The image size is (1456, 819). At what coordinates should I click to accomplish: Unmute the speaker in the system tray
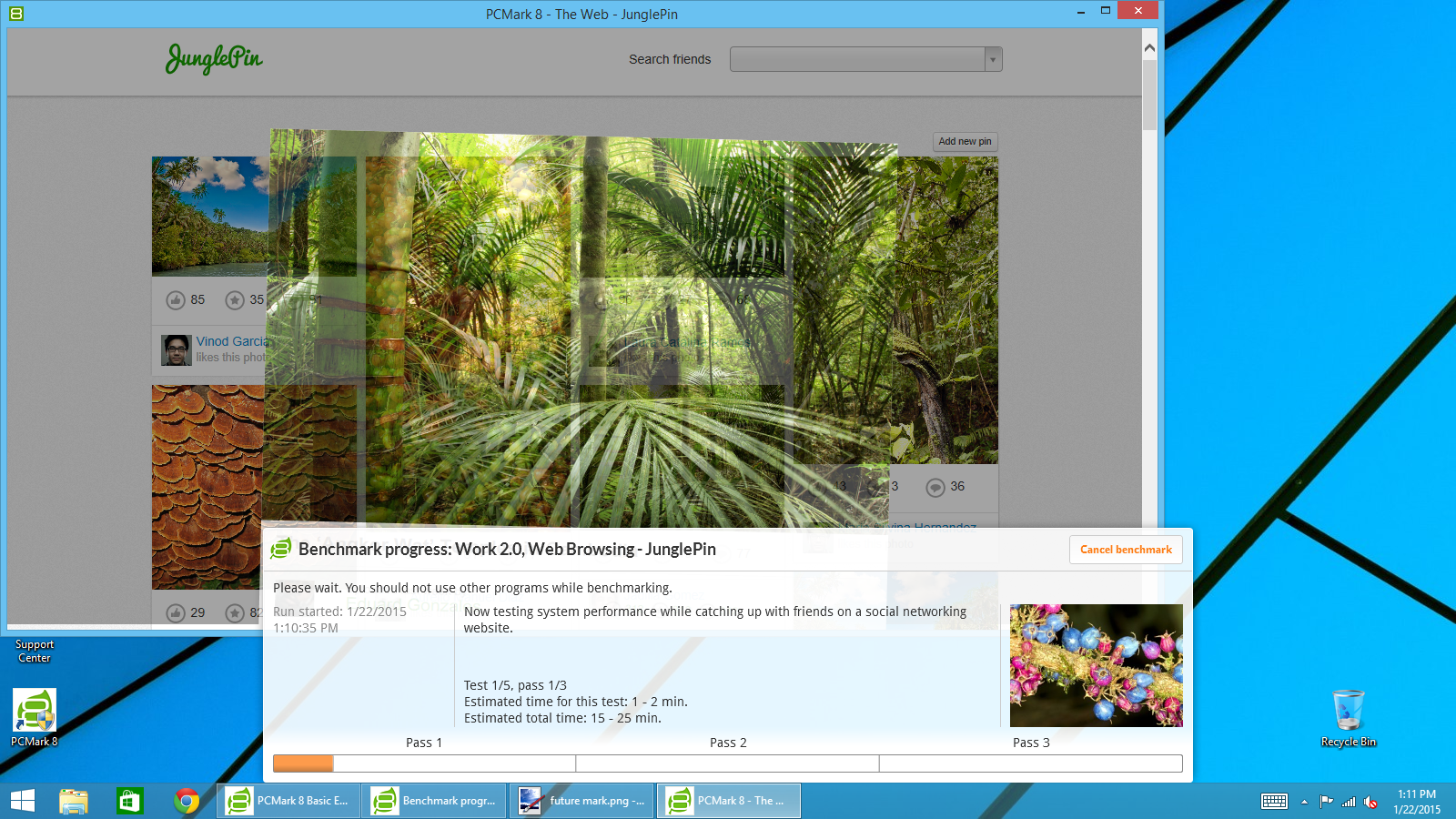(1370, 802)
